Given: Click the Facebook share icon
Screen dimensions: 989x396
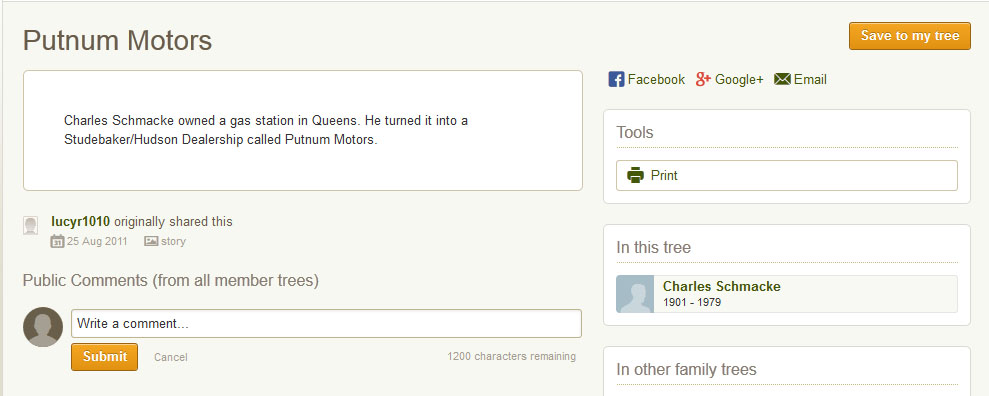Looking at the screenshot, I should click(x=616, y=79).
